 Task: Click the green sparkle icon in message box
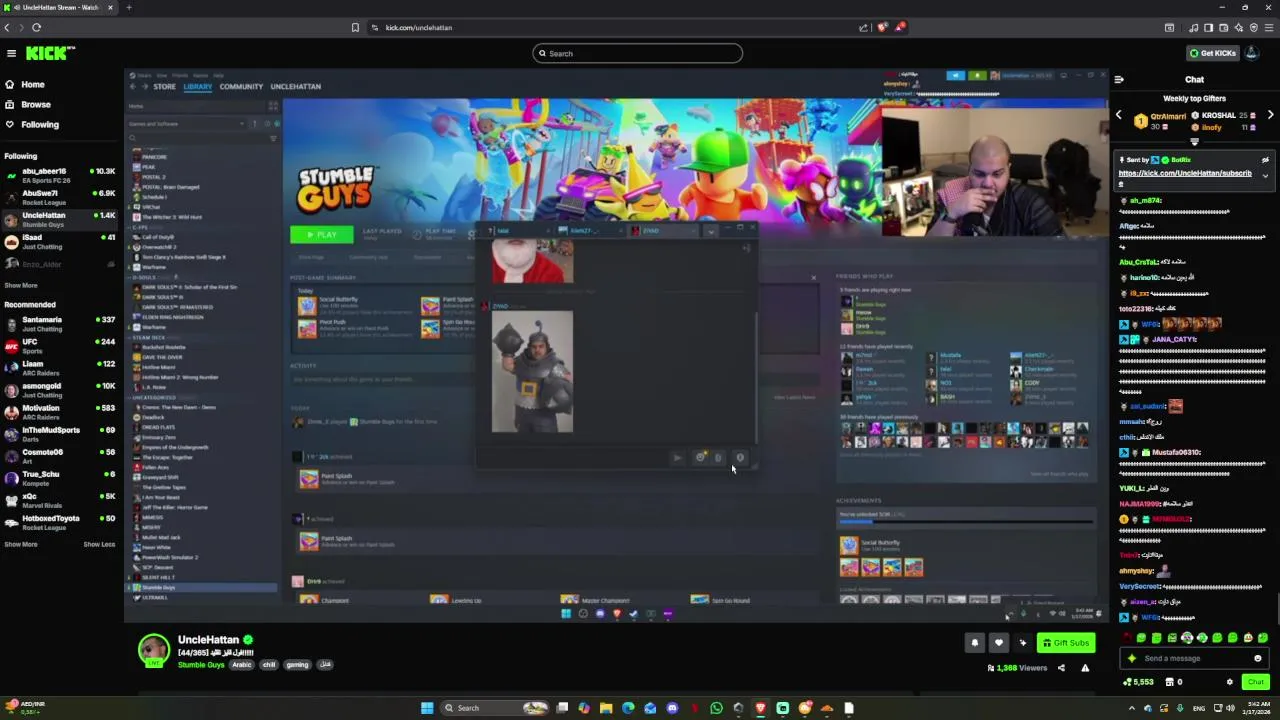pyautogui.click(x=1132, y=659)
